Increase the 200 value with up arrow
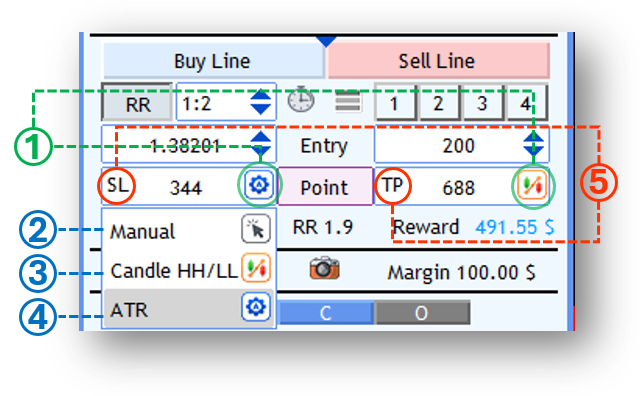This screenshot has width=640, height=396. pos(533,137)
